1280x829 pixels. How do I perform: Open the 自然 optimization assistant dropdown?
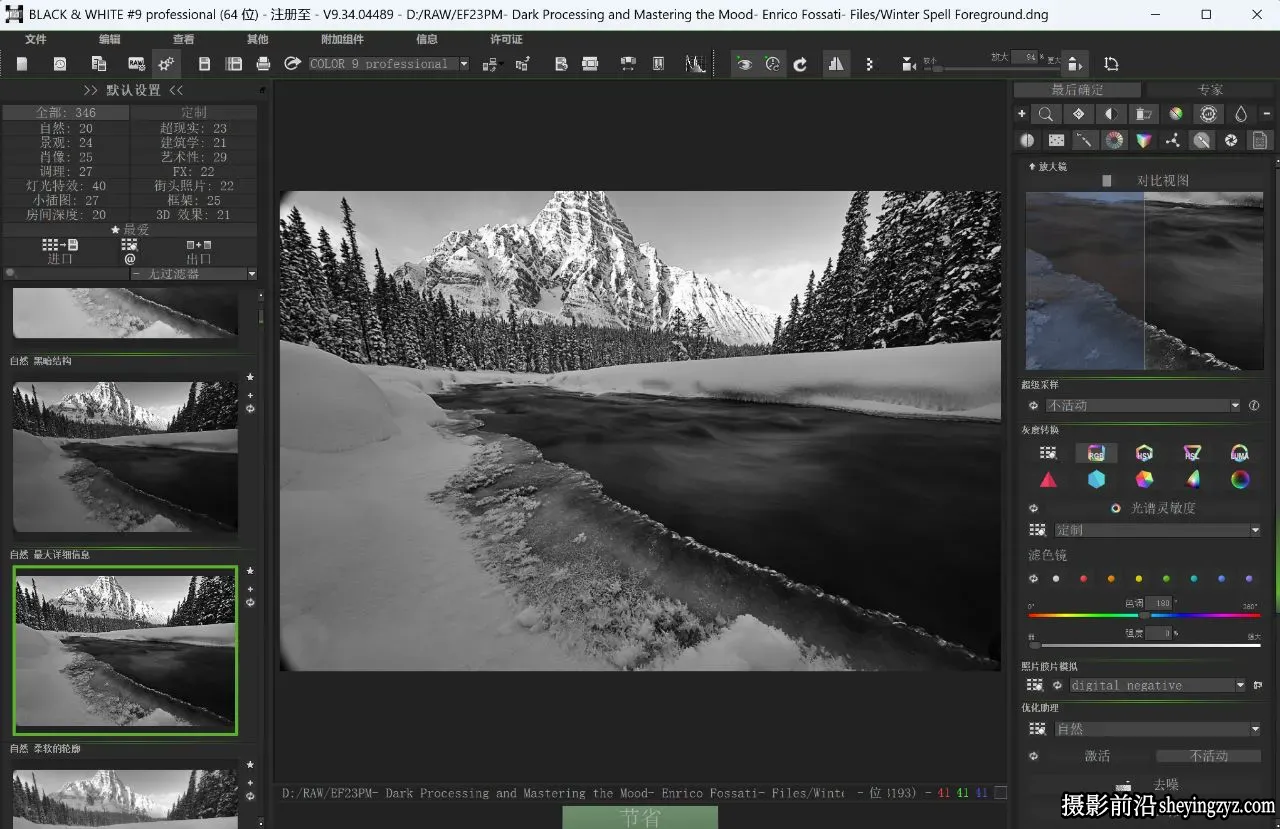click(x=1158, y=730)
